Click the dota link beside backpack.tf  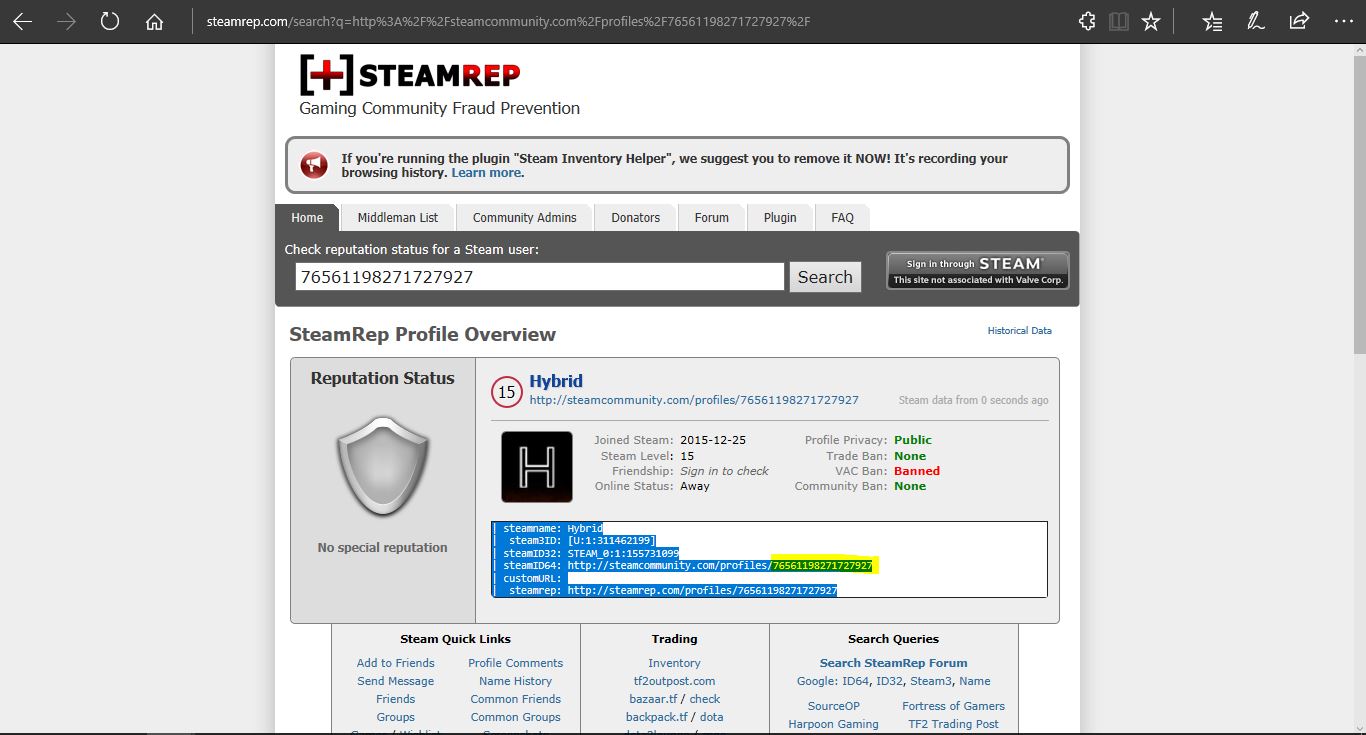point(711,717)
